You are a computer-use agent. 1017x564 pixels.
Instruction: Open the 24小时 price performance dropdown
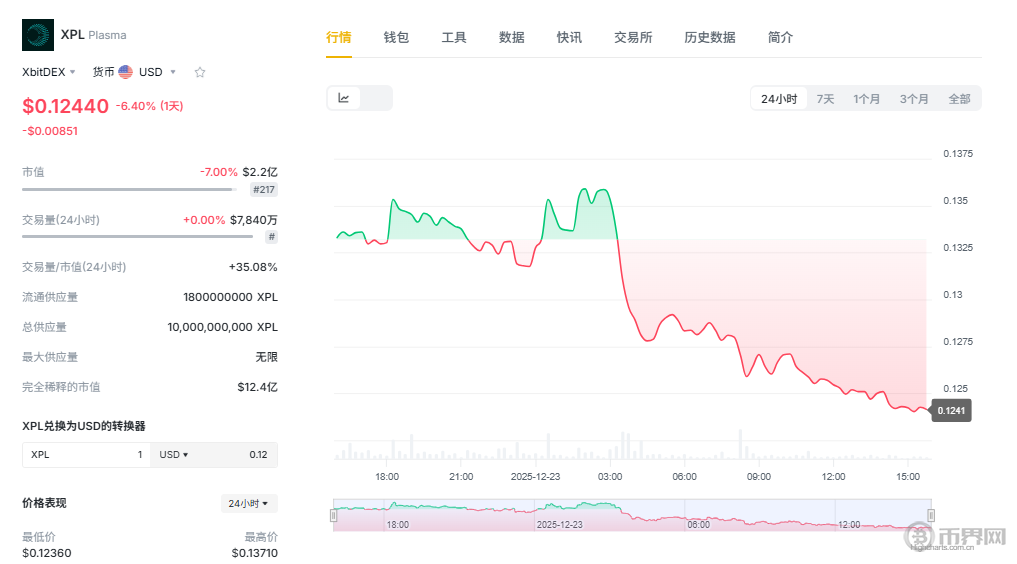[x=249, y=504]
